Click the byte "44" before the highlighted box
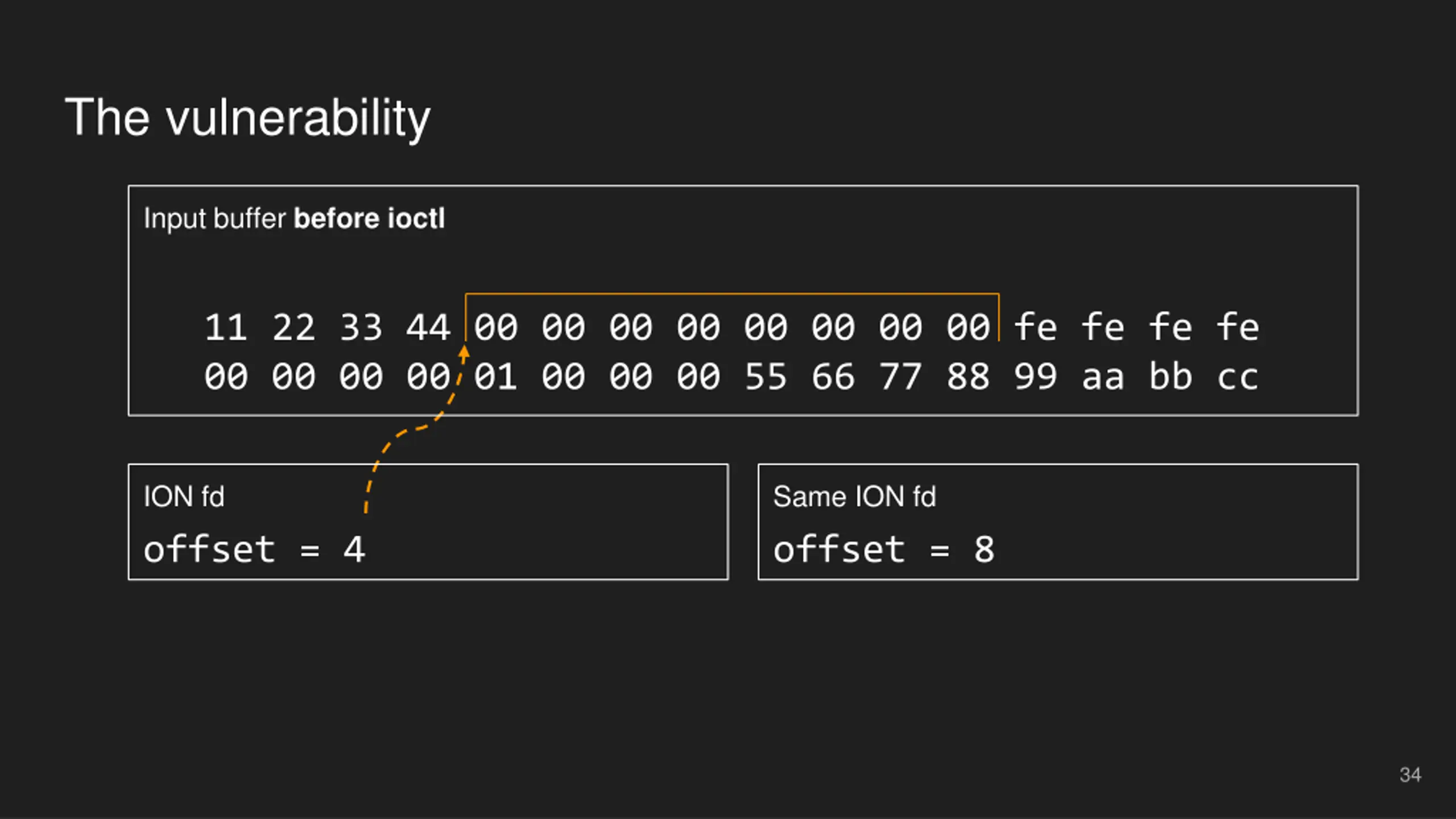The height and width of the screenshot is (819, 1456). 428,327
